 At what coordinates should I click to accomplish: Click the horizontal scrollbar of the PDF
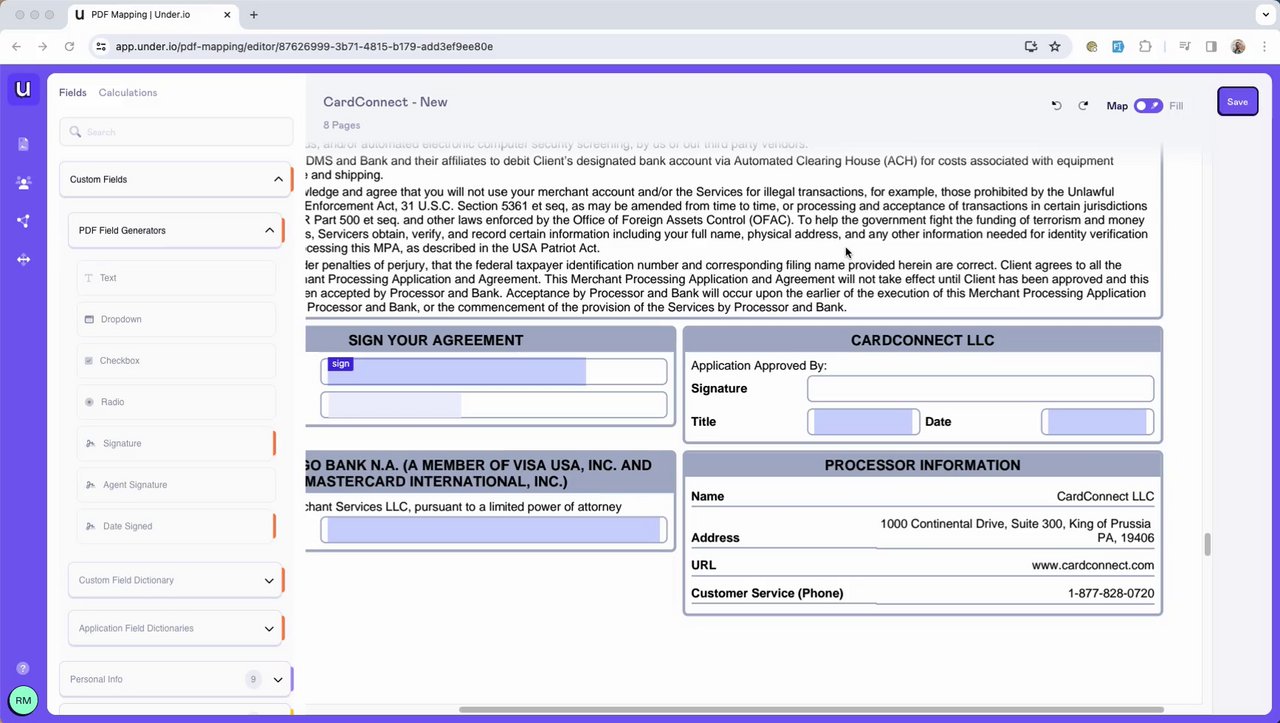point(811,710)
